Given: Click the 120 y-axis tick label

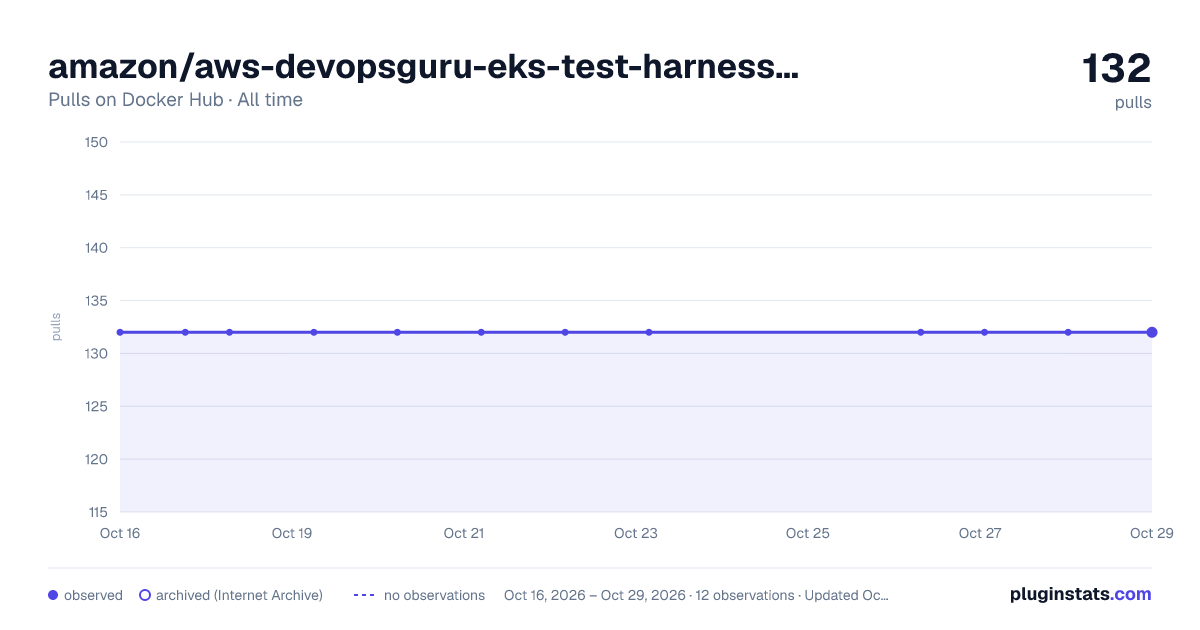Looking at the screenshot, I should [97, 460].
